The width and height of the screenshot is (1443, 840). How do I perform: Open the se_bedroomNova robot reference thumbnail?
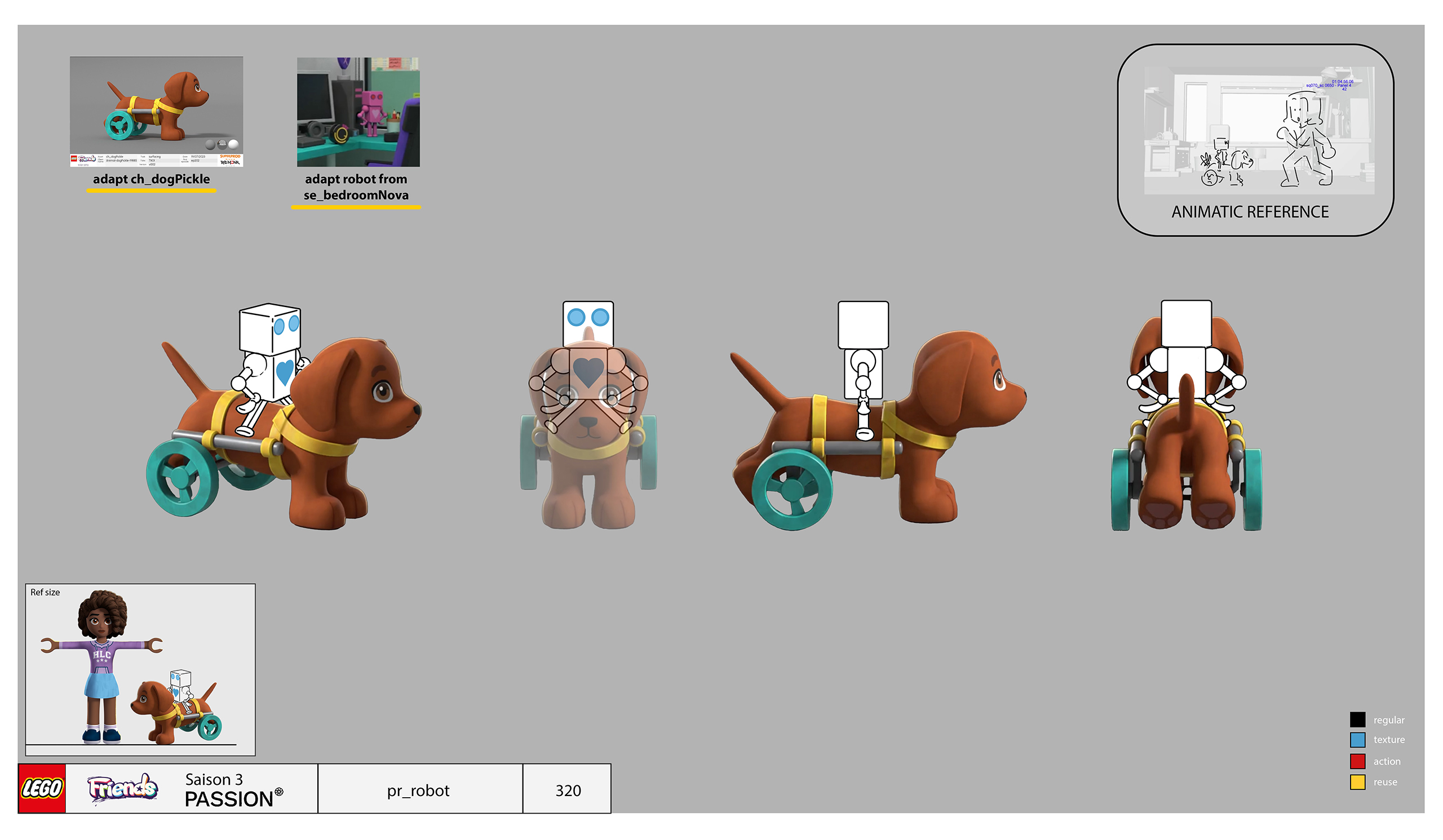pyautogui.click(x=358, y=112)
